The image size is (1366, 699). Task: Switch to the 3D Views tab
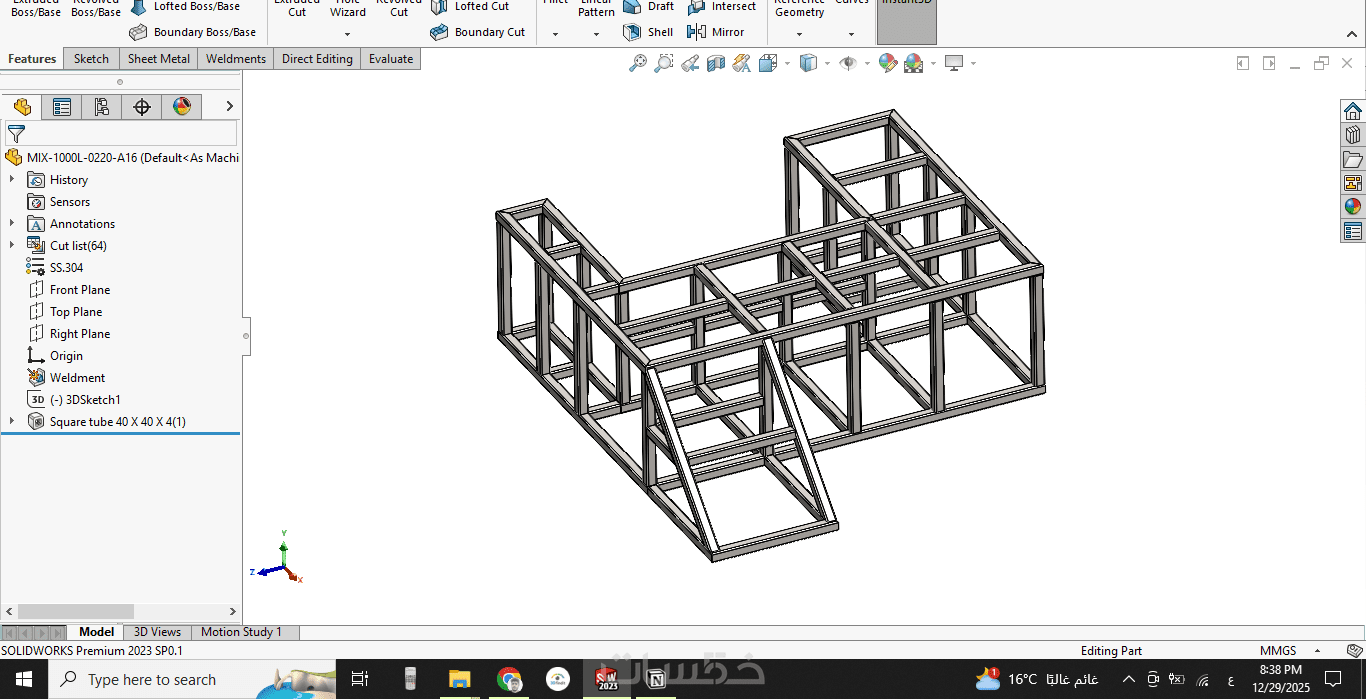(158, 632)
